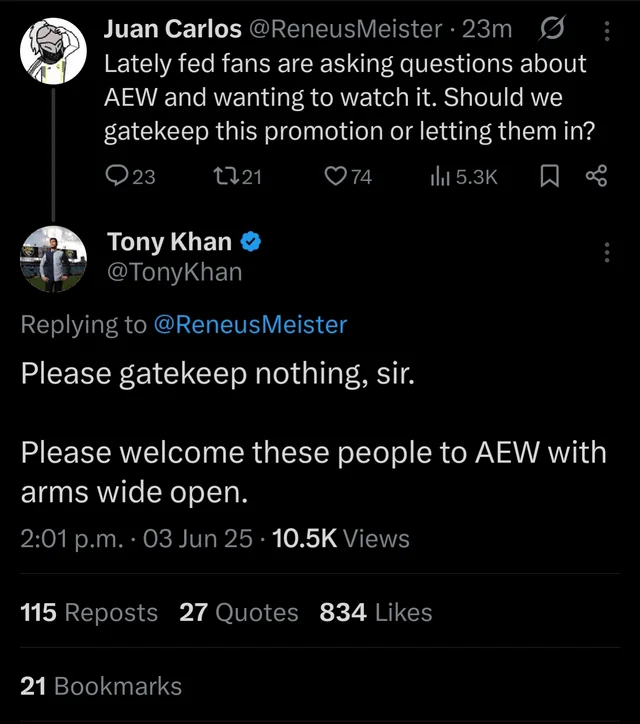The image size is (640, 724).
Task: View analytics of Juan Carlos's tweet
Action: (x=440, y=177)
